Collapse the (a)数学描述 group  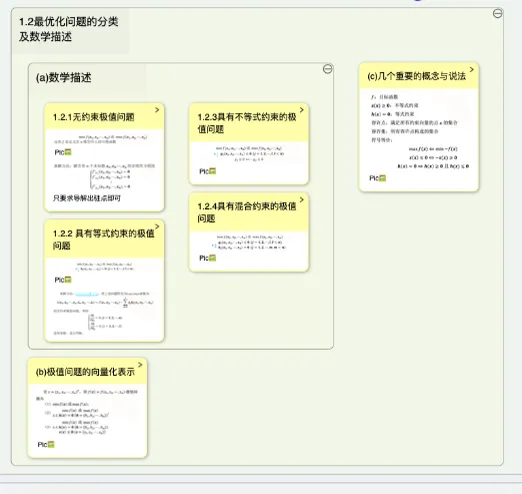point(328,69)
